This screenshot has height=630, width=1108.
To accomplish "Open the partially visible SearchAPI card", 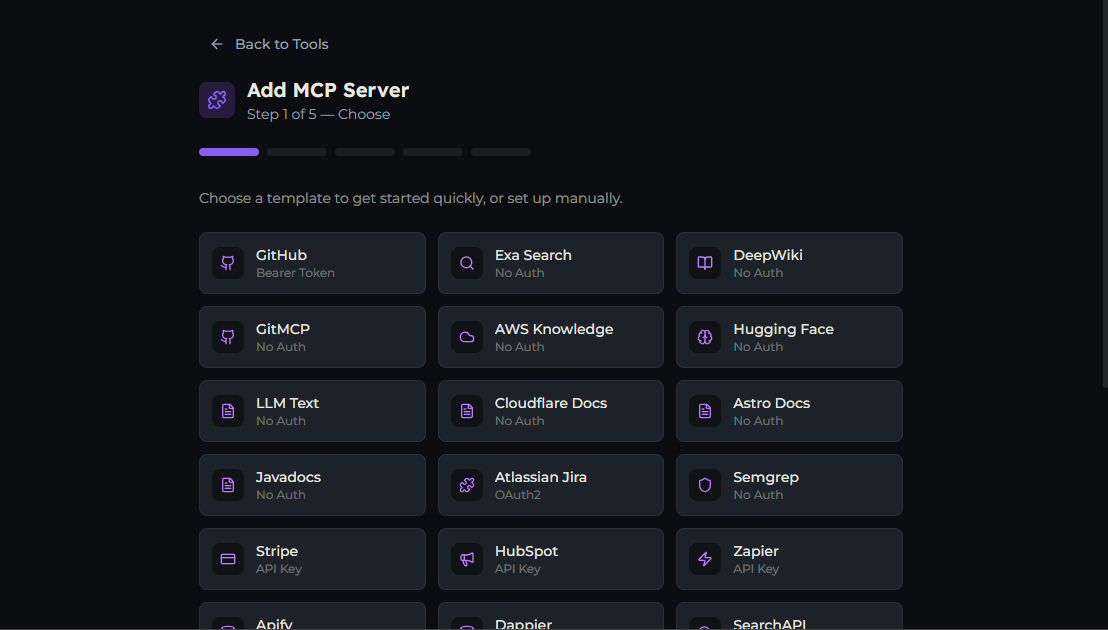I will coord(789,616).
